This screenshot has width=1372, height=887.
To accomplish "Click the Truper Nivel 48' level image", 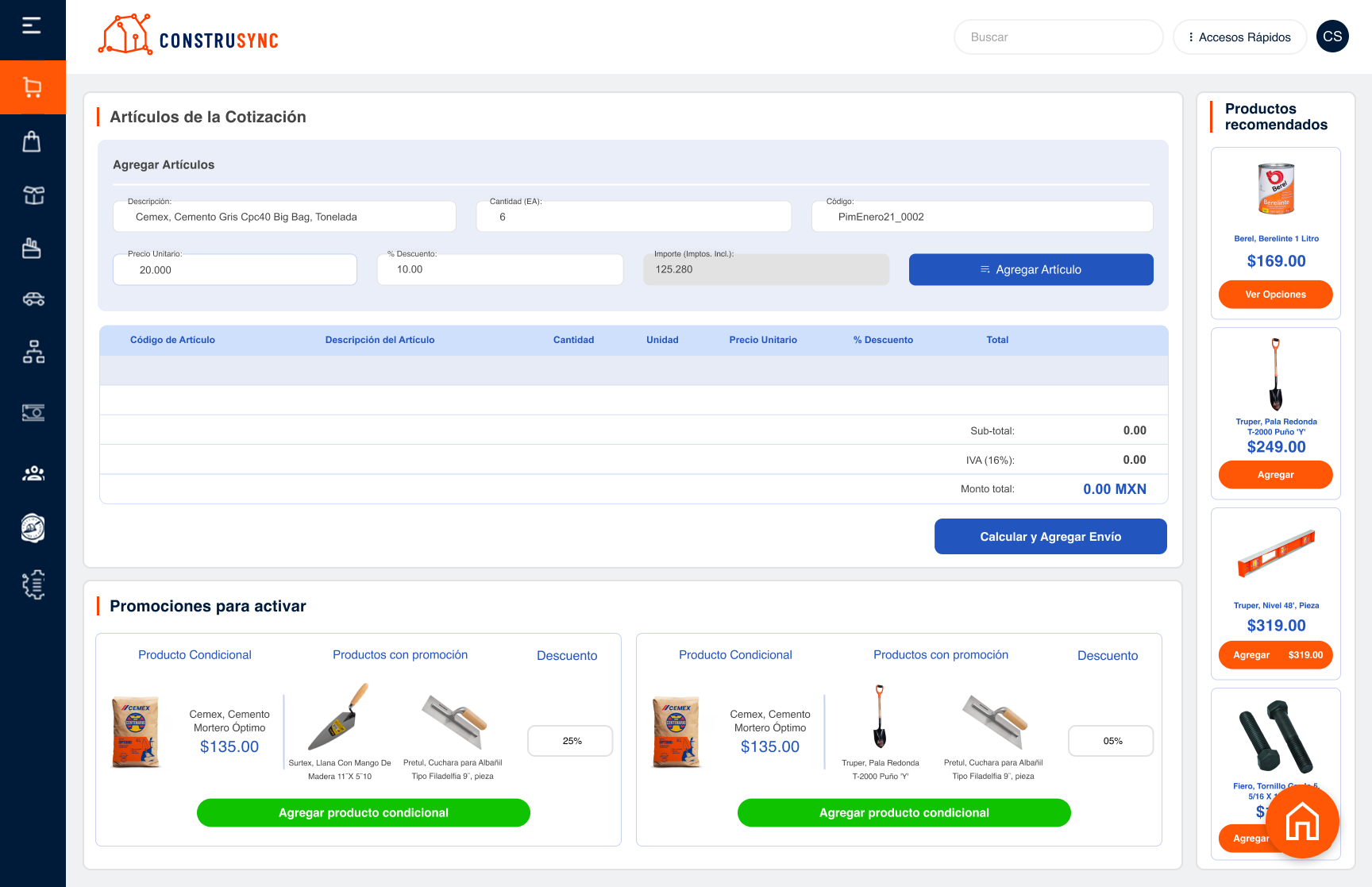I will click(1276, 552).
